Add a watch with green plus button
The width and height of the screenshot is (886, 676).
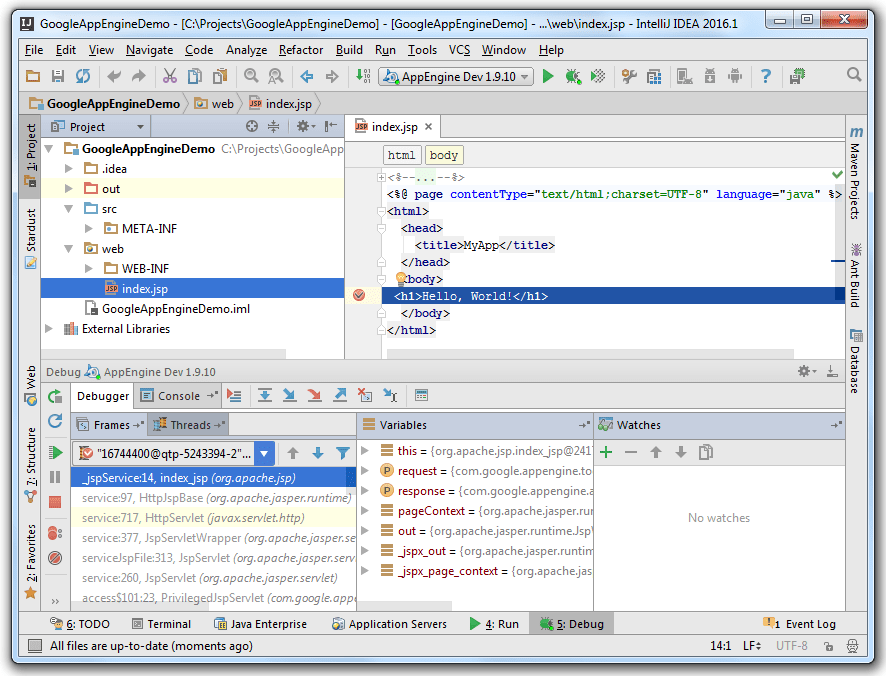tap(605, 452)
